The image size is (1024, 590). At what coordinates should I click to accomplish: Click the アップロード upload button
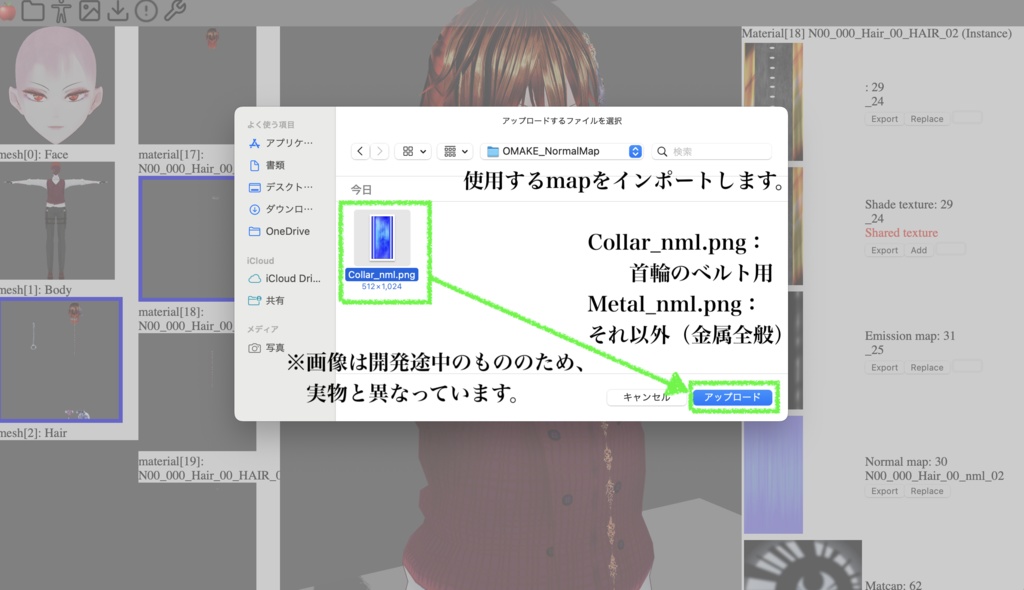pyautogui.click(x=732, y=397)
